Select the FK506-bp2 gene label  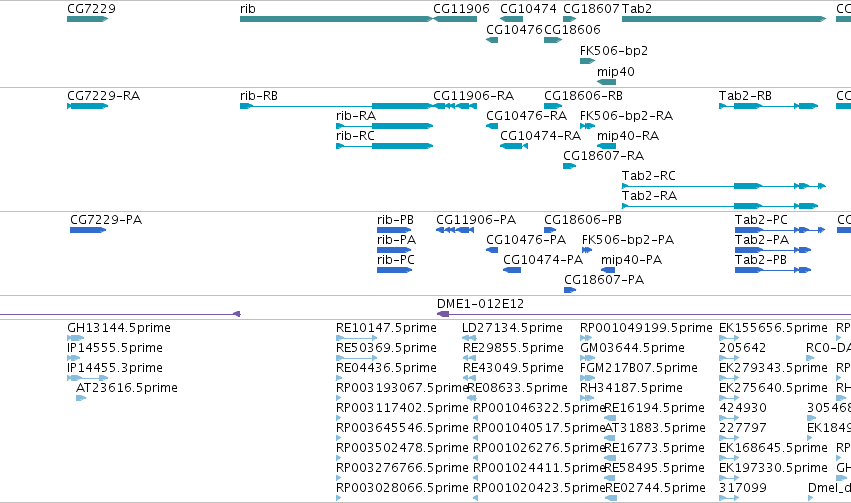pos(614,50)
